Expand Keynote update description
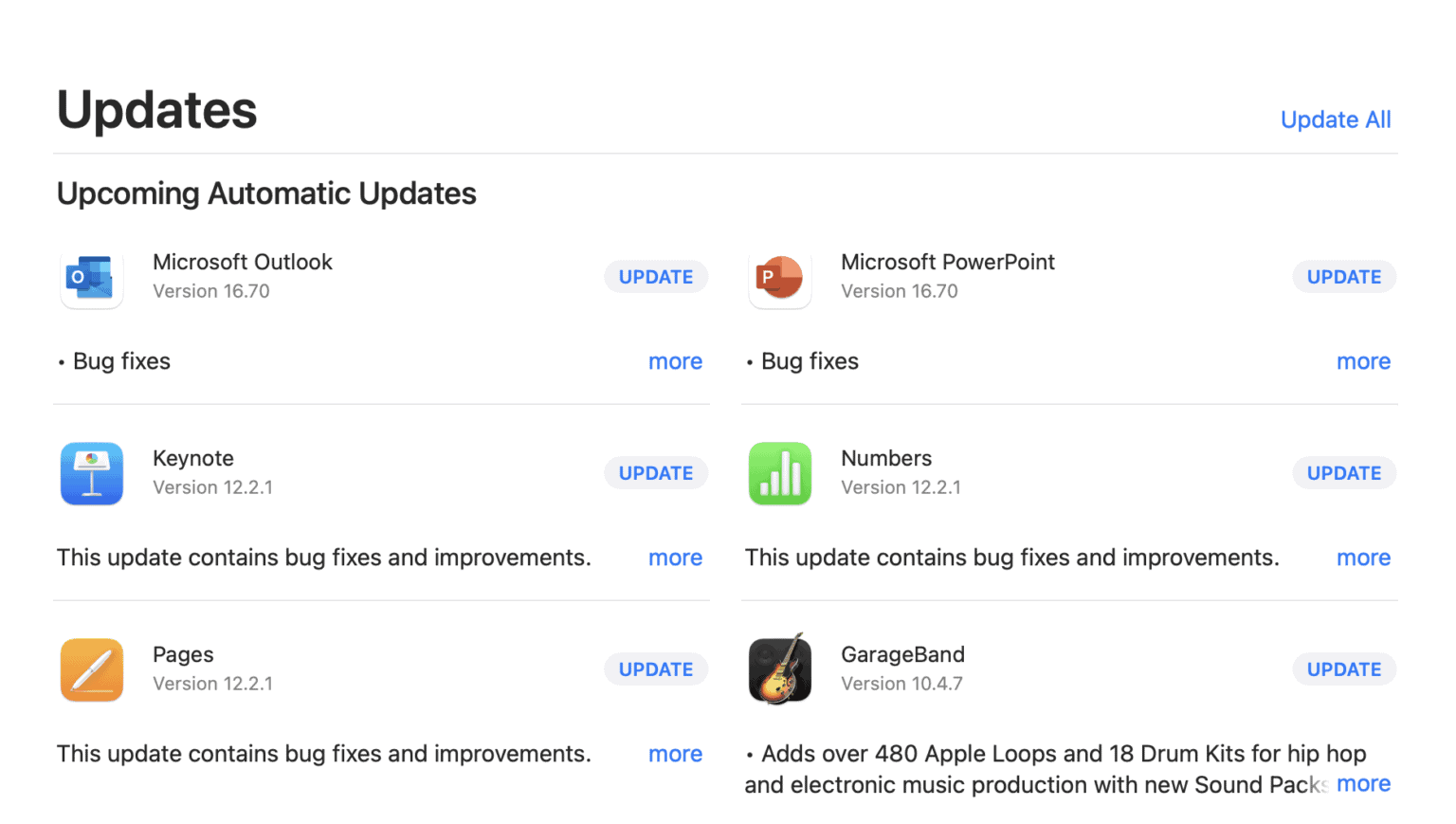Image resolution: width=1456 pixels, height=824 pixels. (x=675, y=558)
